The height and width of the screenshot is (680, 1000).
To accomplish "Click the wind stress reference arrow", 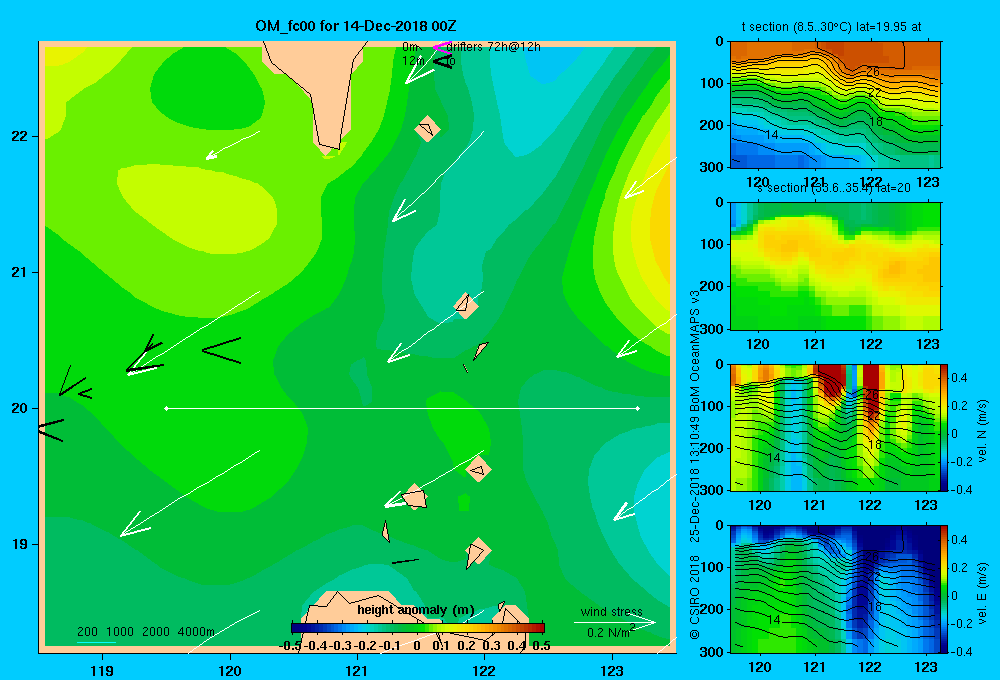I will [x=614, y=623].
